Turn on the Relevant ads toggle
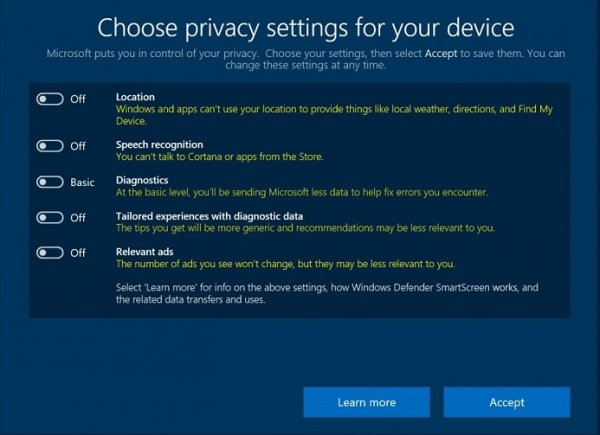Screen dimensions: 600x435 pyautogui.click(x=50, y=253)
